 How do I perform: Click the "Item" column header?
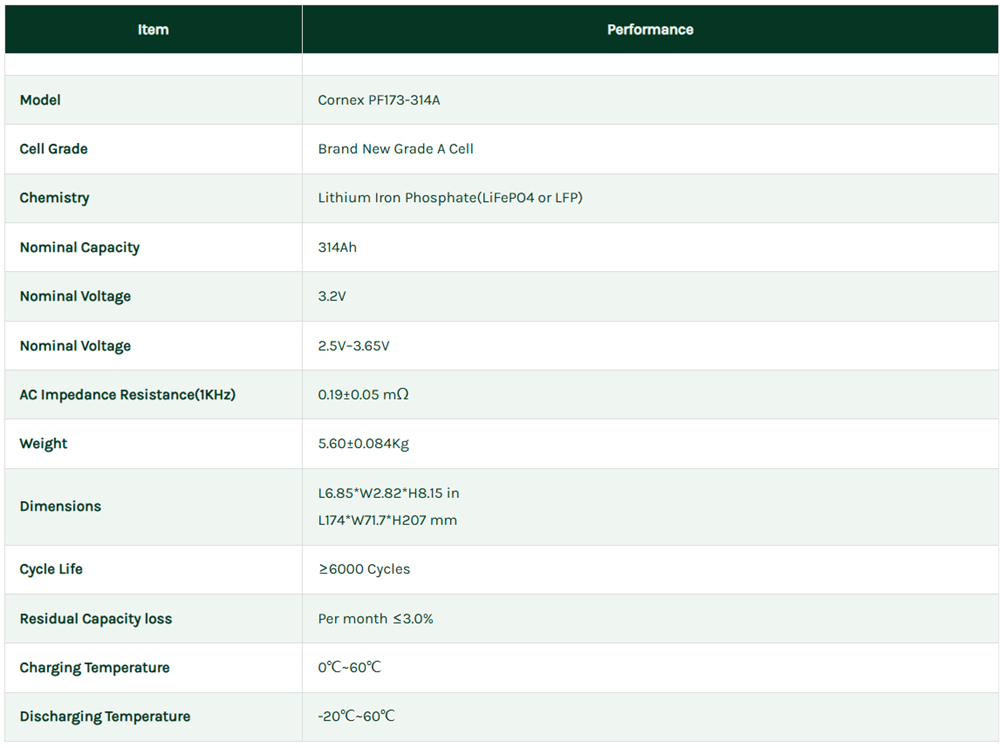click(153, 30)
